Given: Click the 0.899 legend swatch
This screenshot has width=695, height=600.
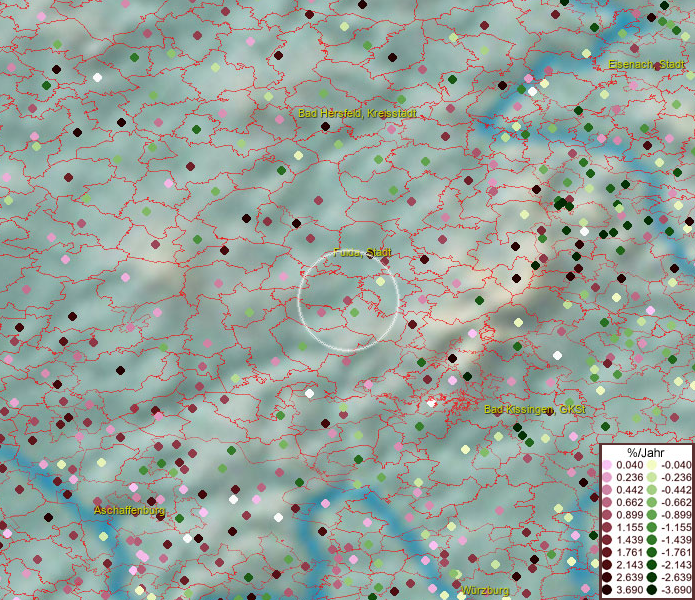Looking at the screenshot, I should coord(607,515).
